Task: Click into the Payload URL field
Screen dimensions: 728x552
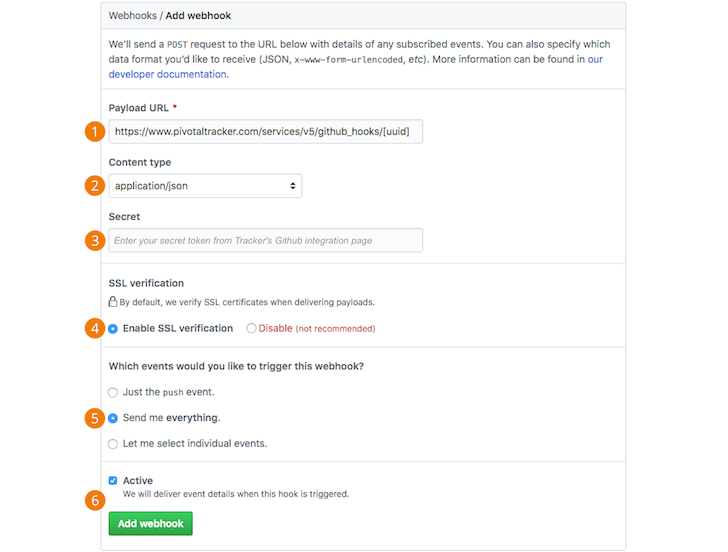Action: [265, 131]
